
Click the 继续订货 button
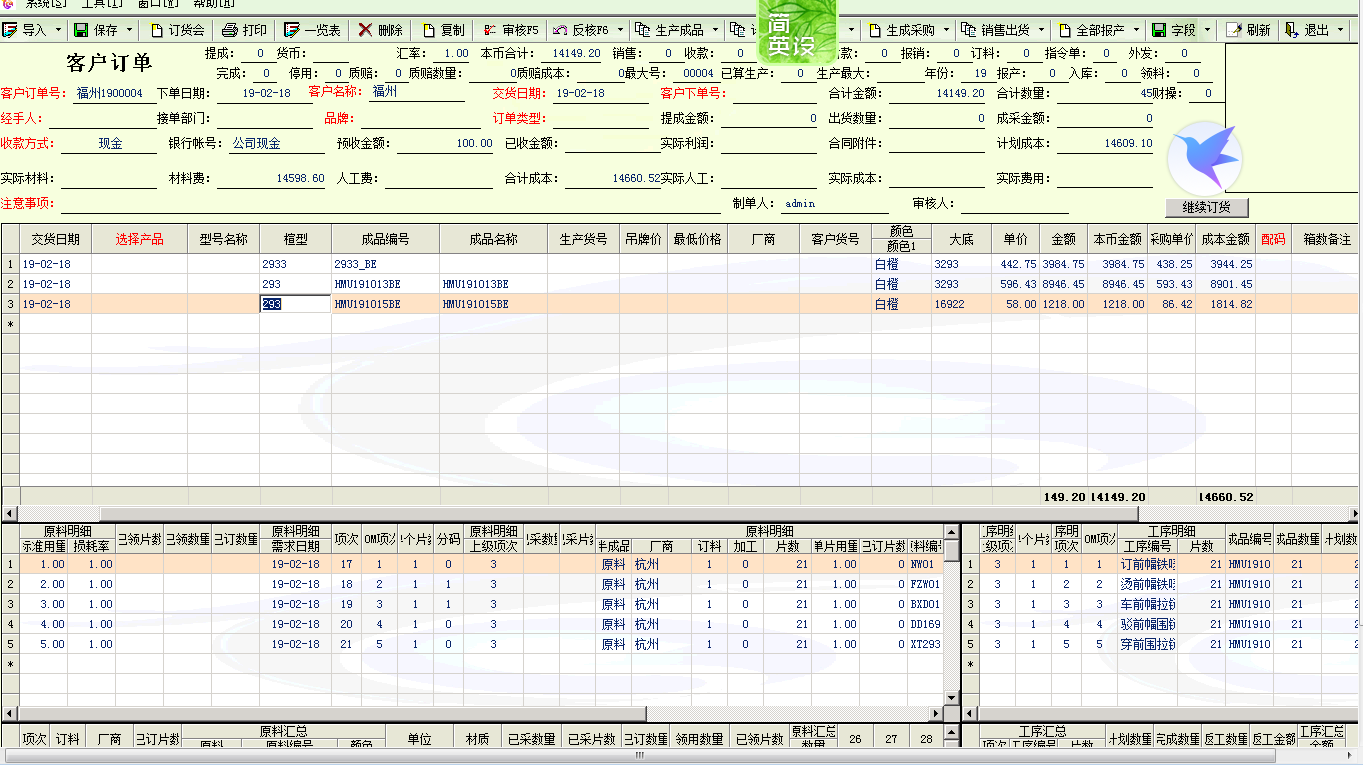(1207, 207)
